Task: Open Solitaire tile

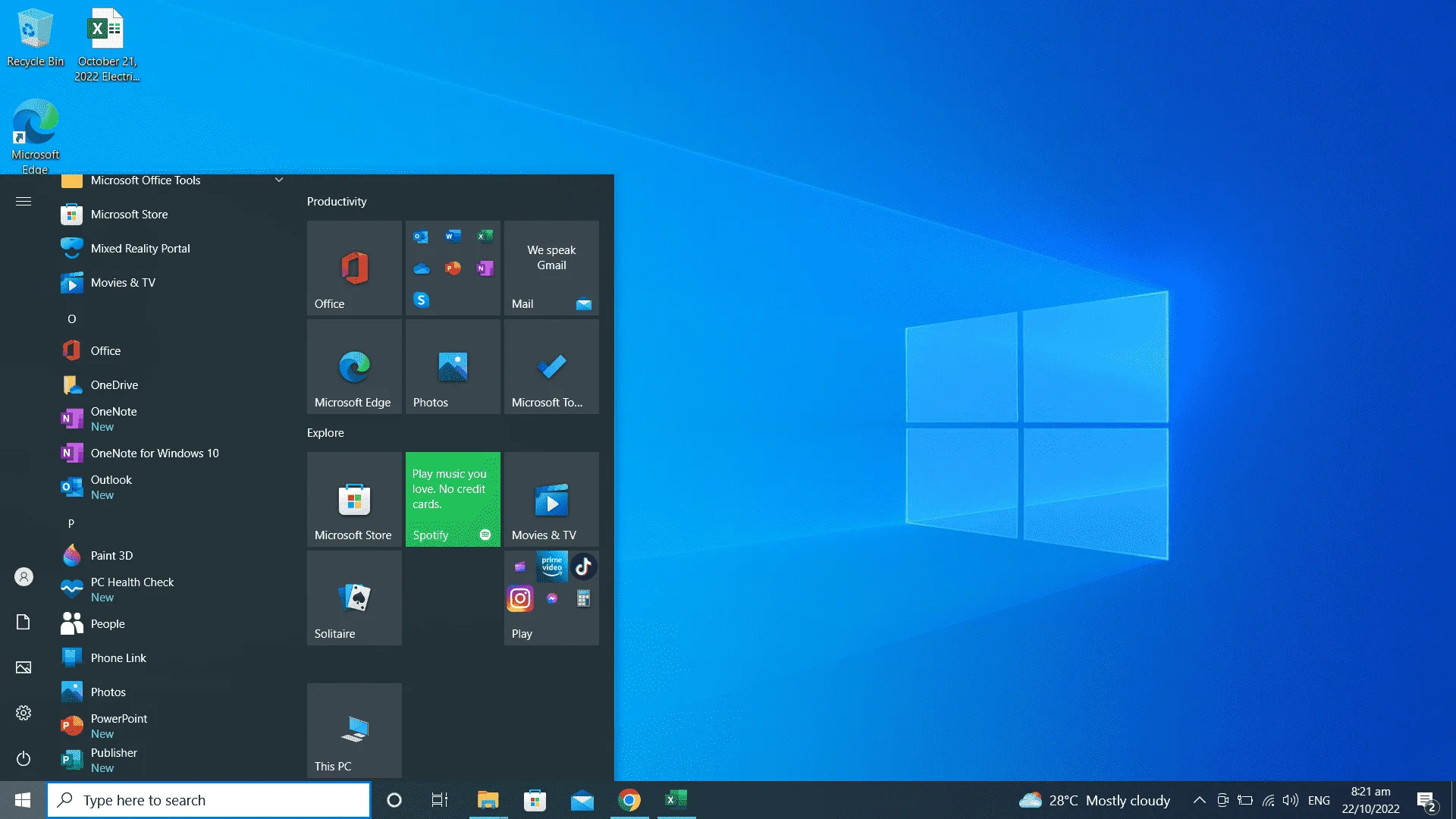Action: (x=354, y=598)
